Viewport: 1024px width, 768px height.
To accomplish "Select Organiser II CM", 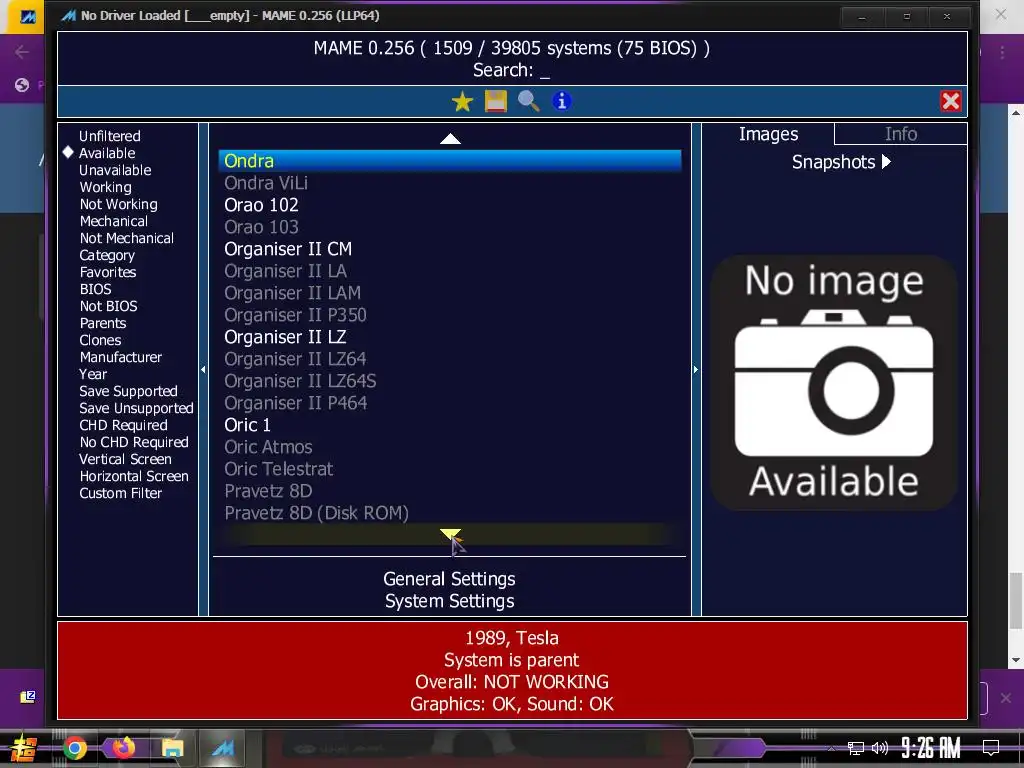I will (x=450, y=249).
